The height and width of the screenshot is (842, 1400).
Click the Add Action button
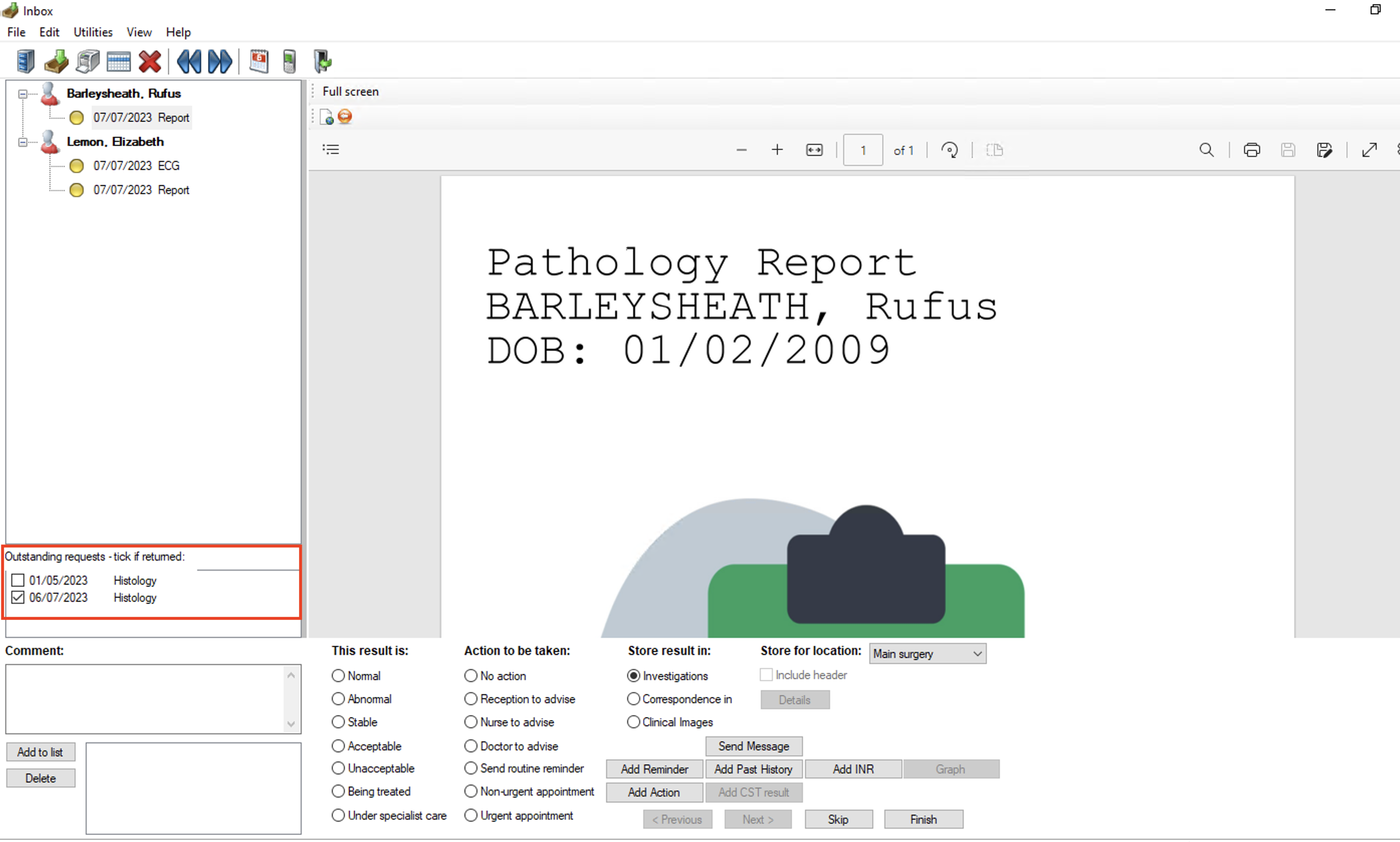coord(654,792)
